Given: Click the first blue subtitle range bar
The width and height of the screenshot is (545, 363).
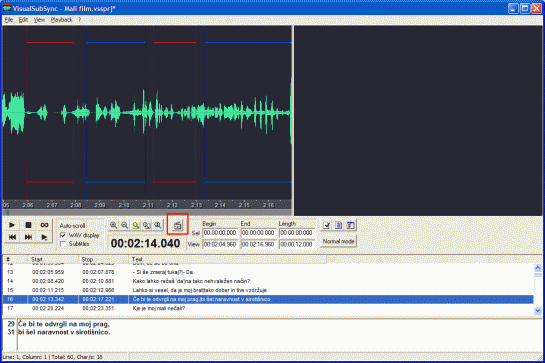Looking at the screenshot, I should pos(116,43).
